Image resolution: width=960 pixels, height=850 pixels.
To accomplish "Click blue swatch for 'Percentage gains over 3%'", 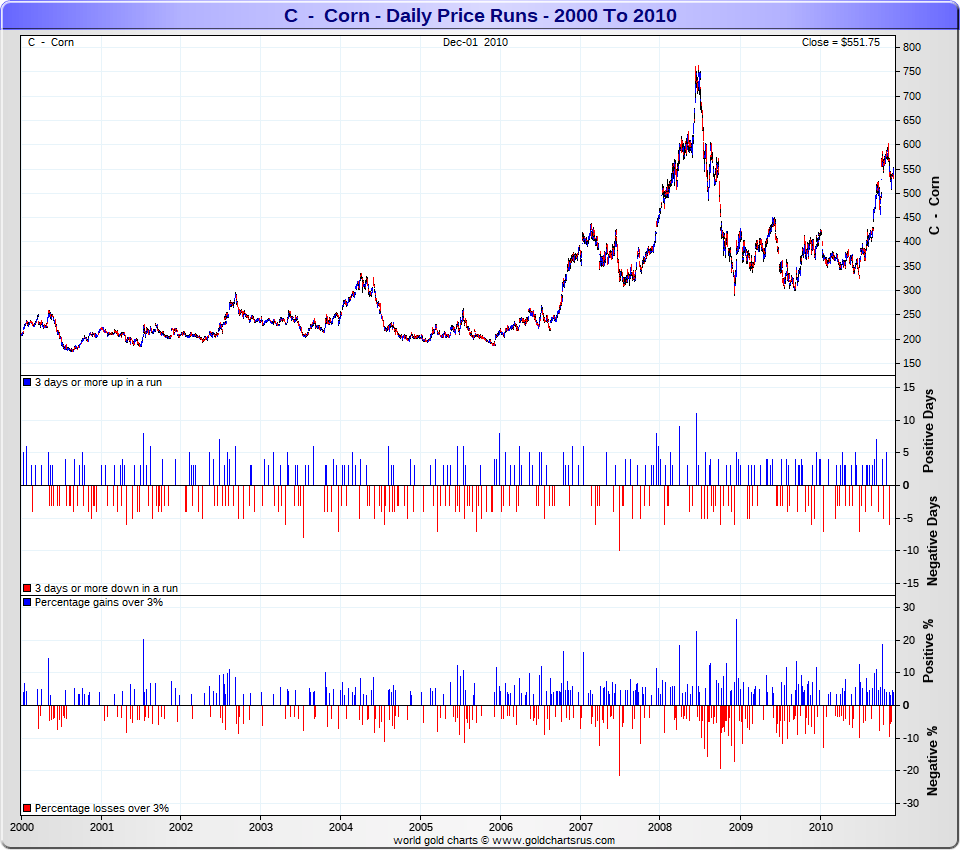I will (x=27, y=603).
